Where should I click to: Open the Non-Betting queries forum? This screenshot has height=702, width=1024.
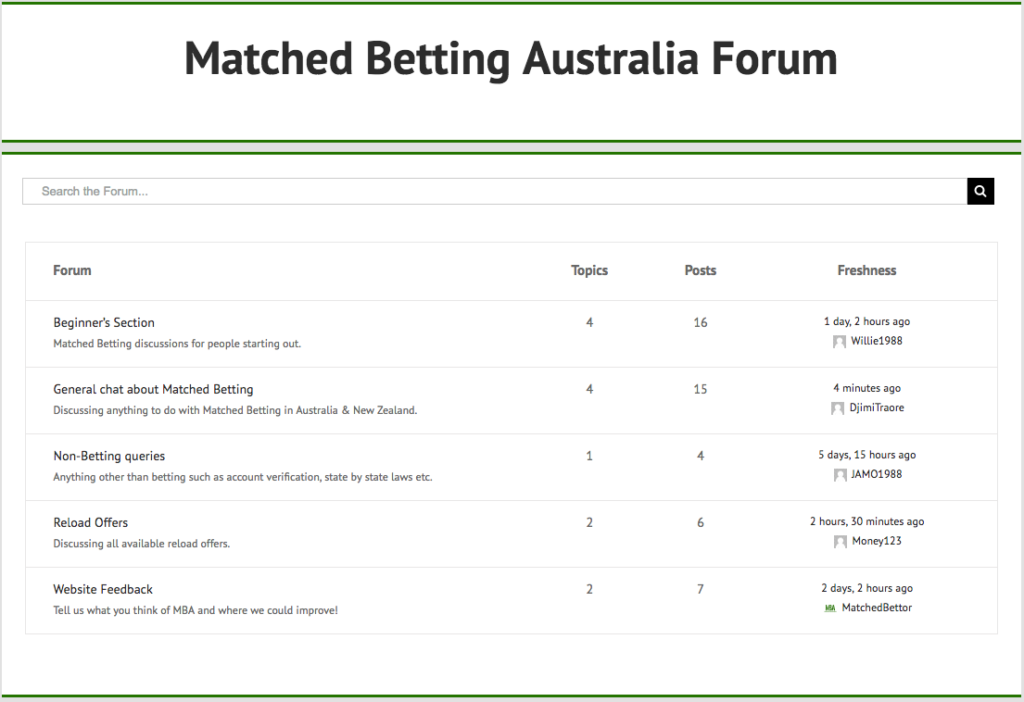[109, 456]
